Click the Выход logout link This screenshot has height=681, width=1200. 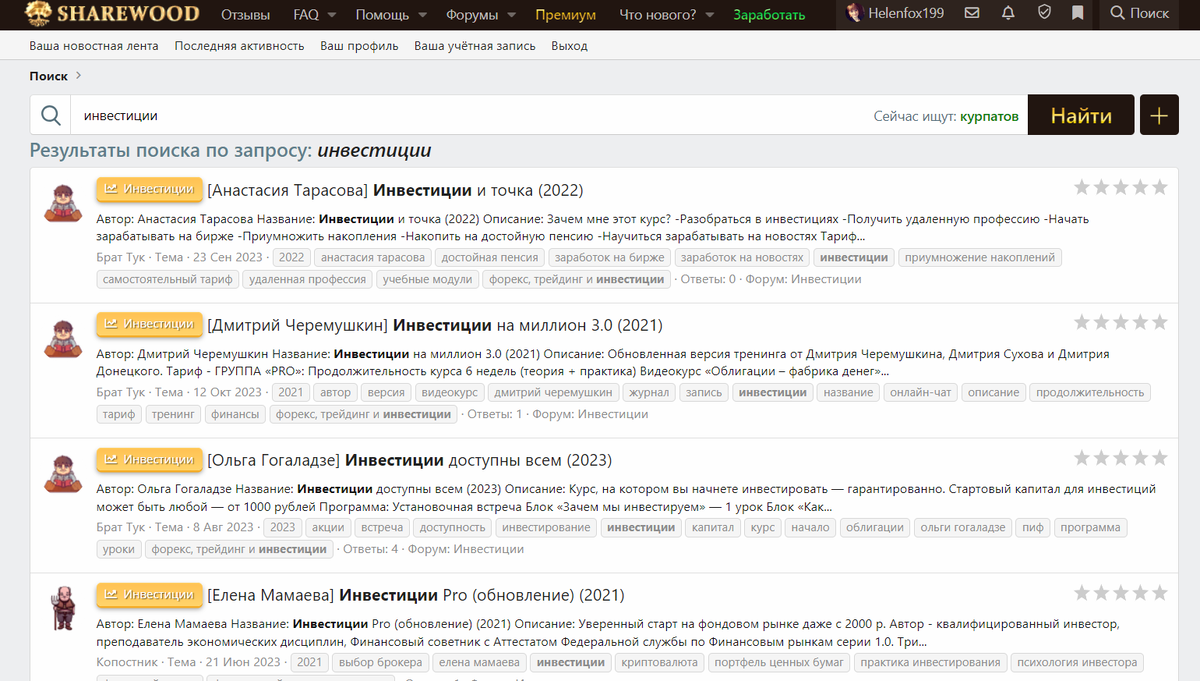point(569,46)
